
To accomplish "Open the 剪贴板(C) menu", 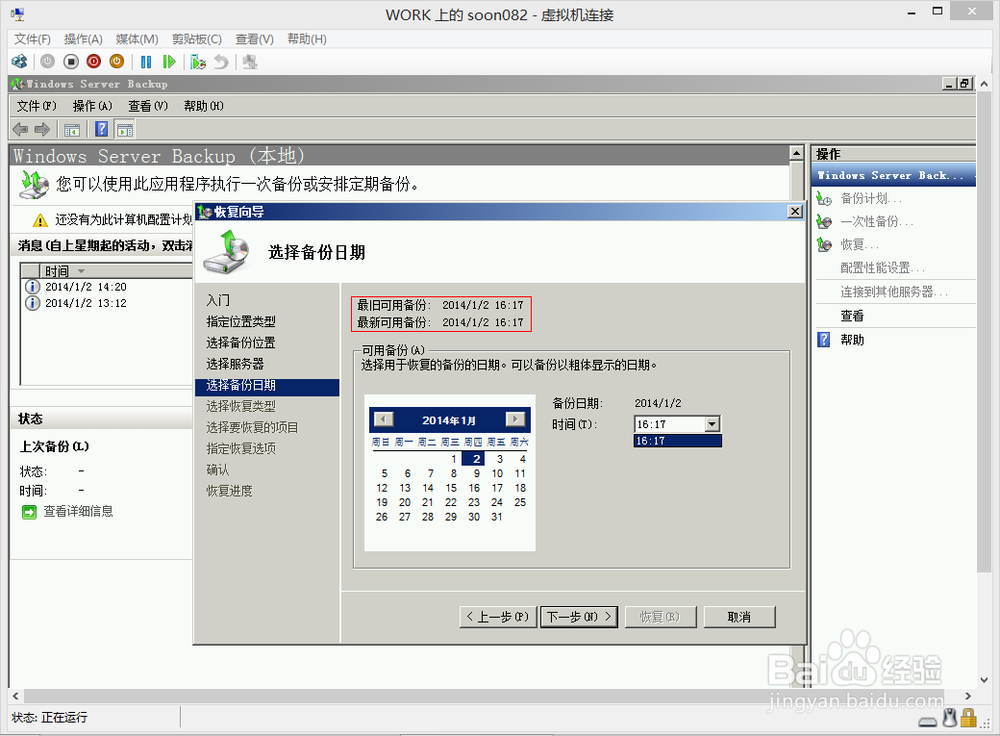I will point(197,40).
